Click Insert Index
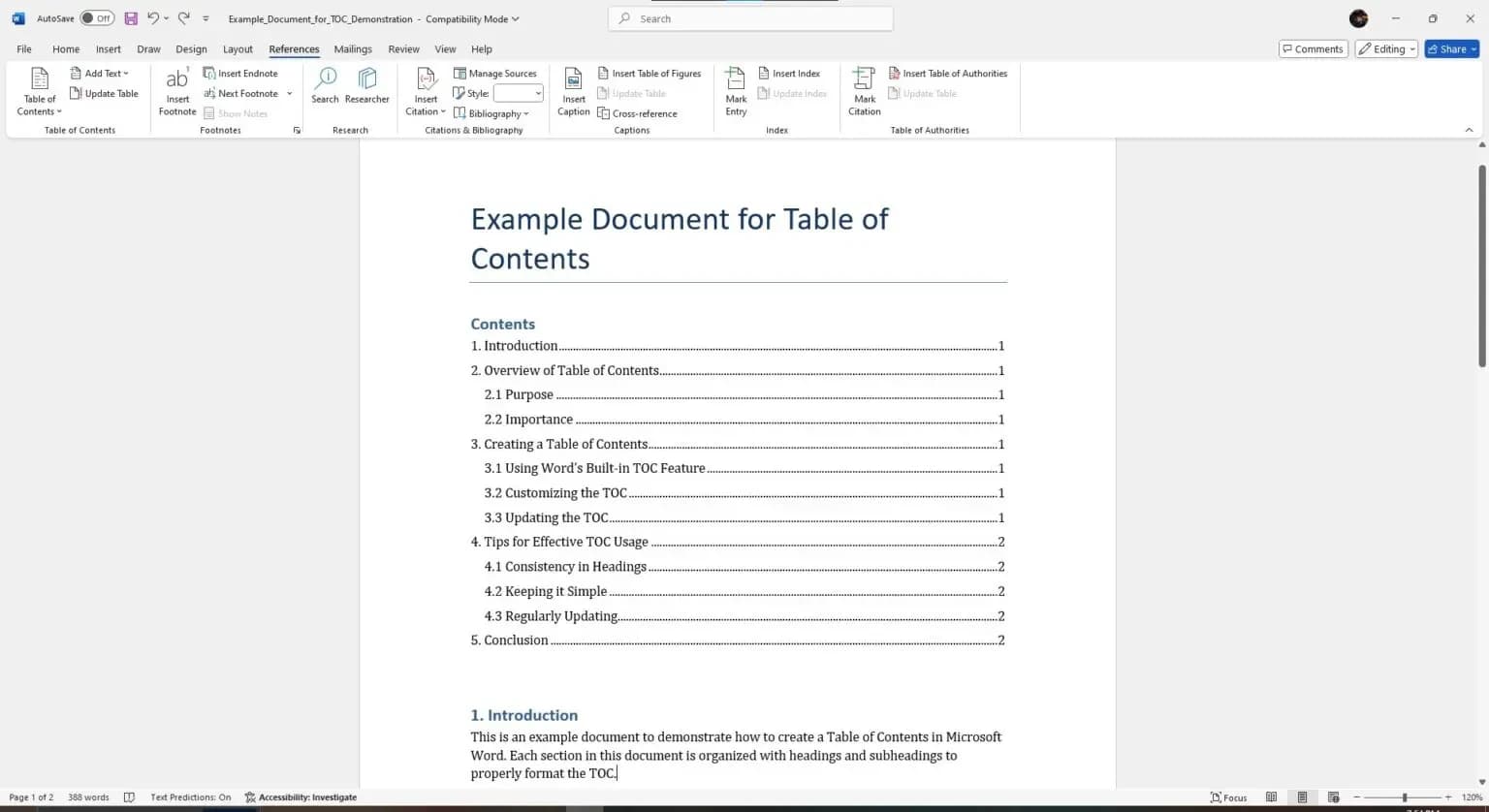 pos(789,74)
